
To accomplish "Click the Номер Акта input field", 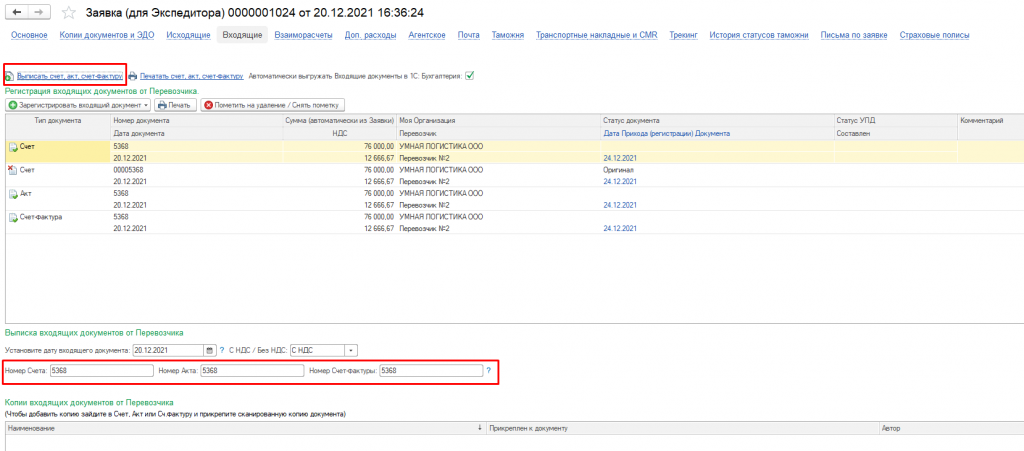I will [x=252, y=371].
